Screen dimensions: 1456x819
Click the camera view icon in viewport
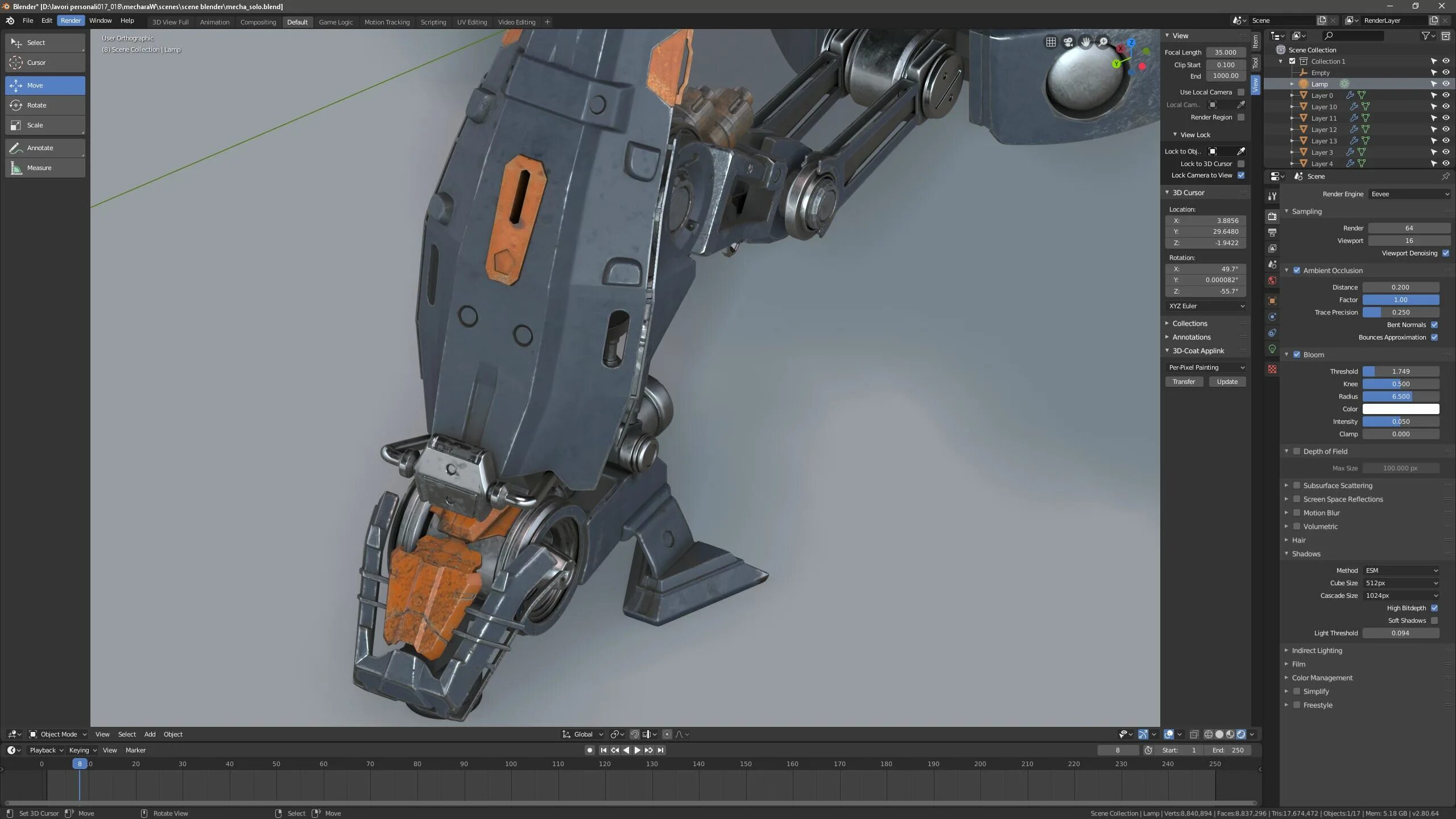point(1068,42)
